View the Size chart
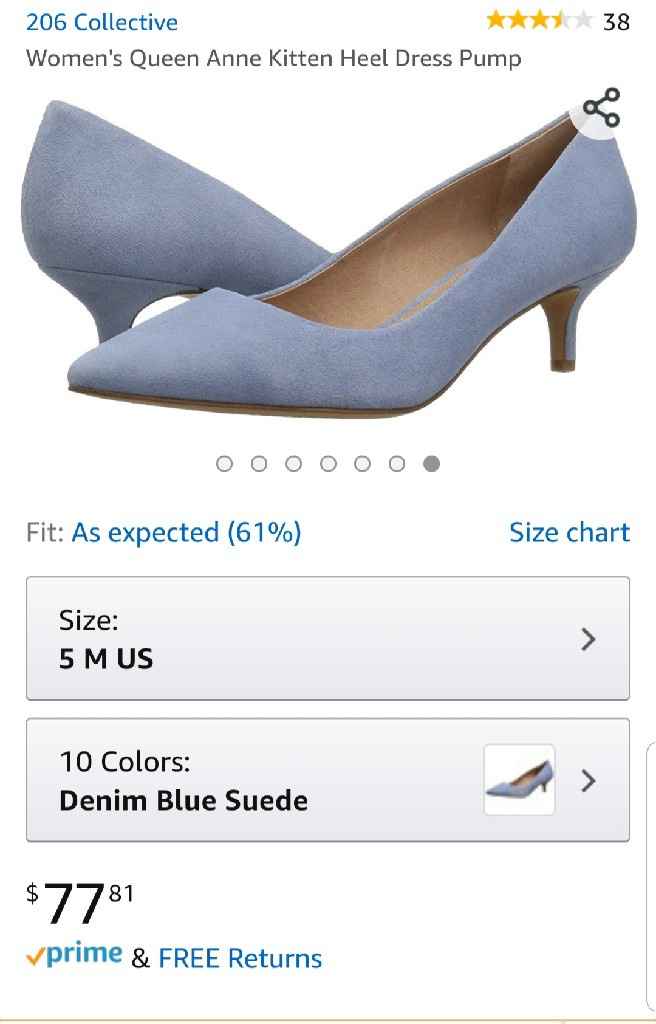The image size is (656, 1024). [x=570, y=532]
